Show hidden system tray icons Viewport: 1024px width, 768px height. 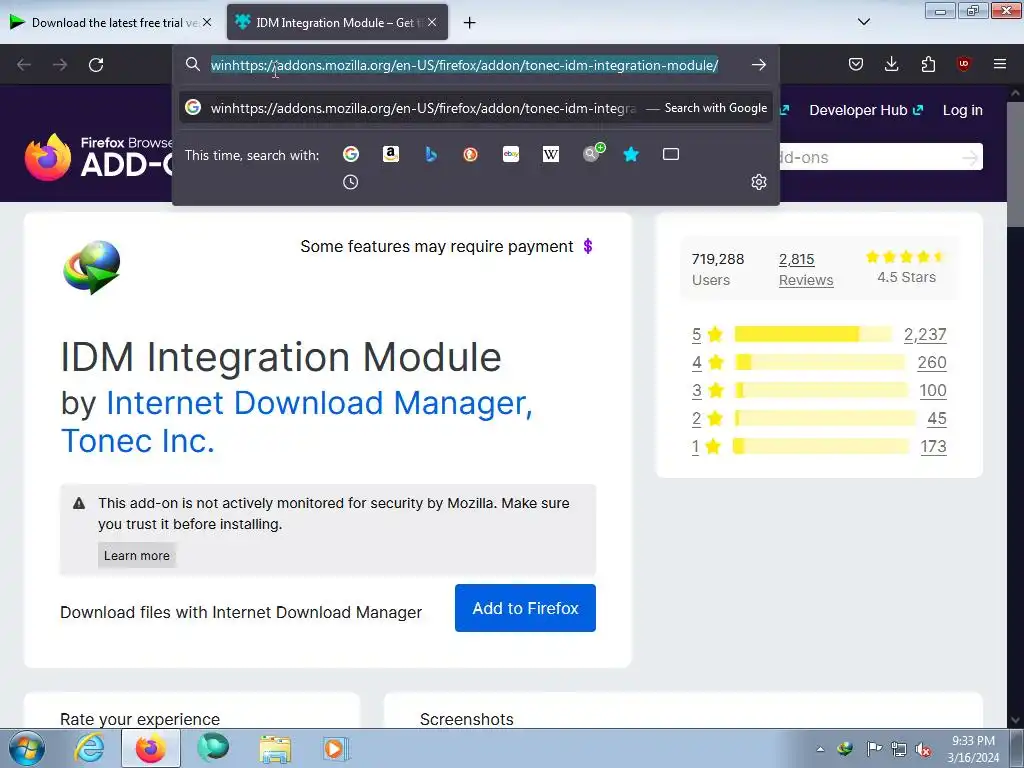[x=820, y=749]
